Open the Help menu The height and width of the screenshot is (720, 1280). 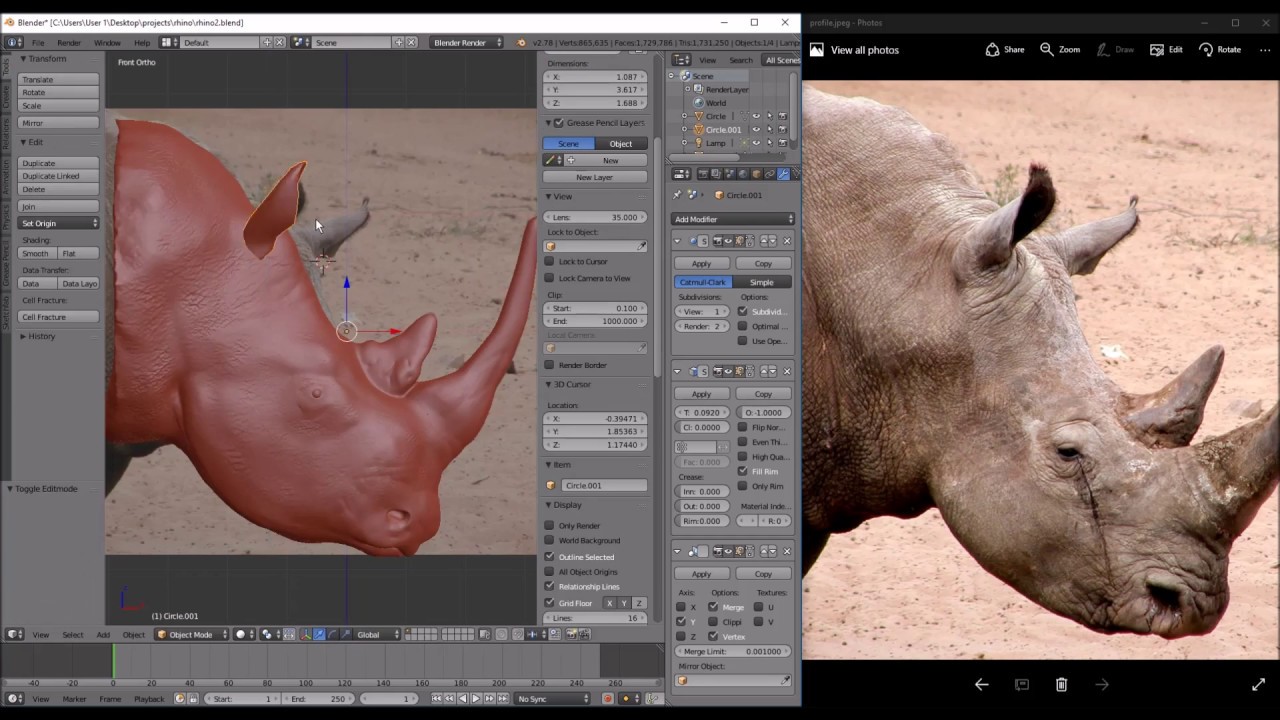click(x=142, y=43)
